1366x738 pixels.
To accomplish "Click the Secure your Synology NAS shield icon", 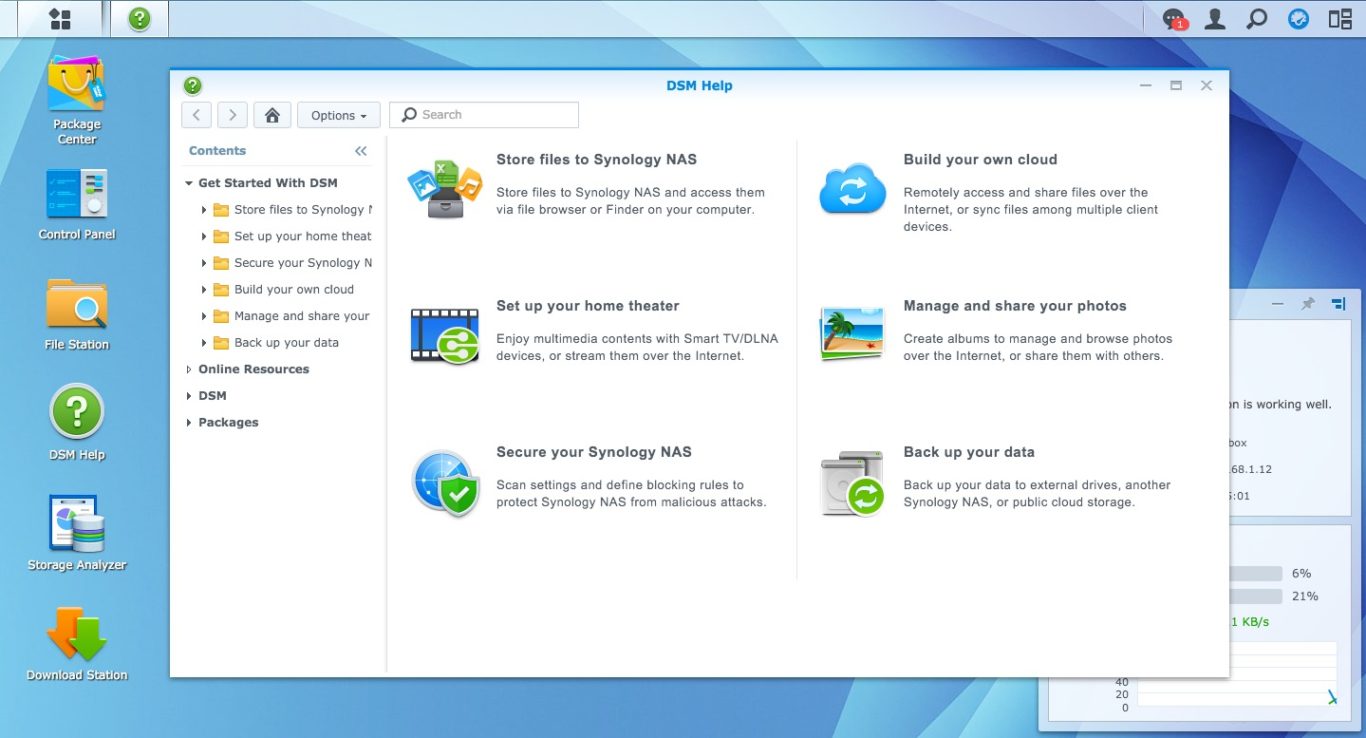I will [x=445, y=483].
